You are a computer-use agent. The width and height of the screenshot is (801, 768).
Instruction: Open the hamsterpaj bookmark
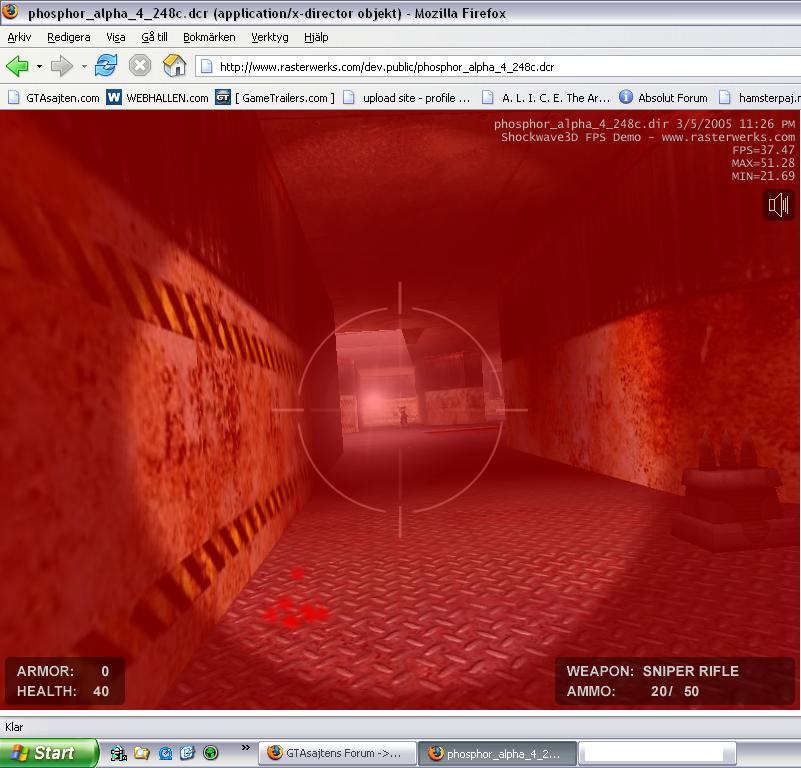(759, 98)
